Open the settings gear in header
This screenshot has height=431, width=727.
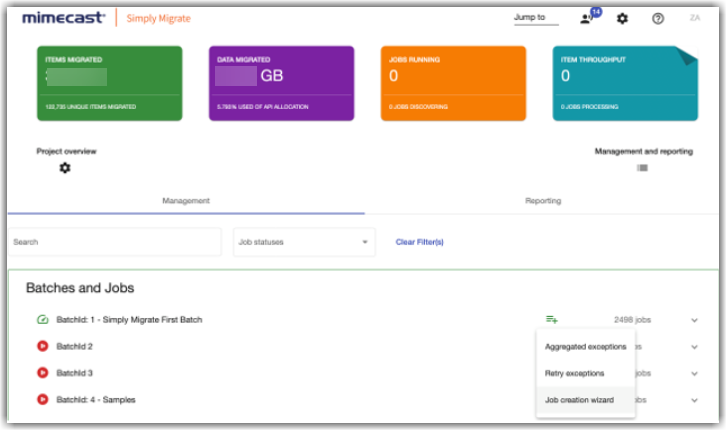tap(622, 18)
